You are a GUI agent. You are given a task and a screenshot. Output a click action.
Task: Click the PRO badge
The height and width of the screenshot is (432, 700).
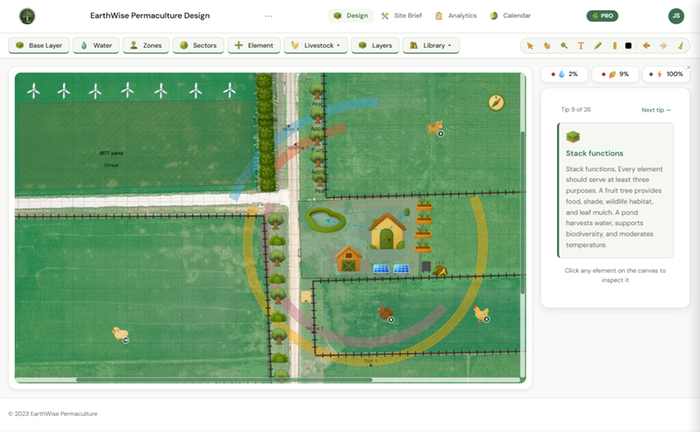click(x=602, y=16)
